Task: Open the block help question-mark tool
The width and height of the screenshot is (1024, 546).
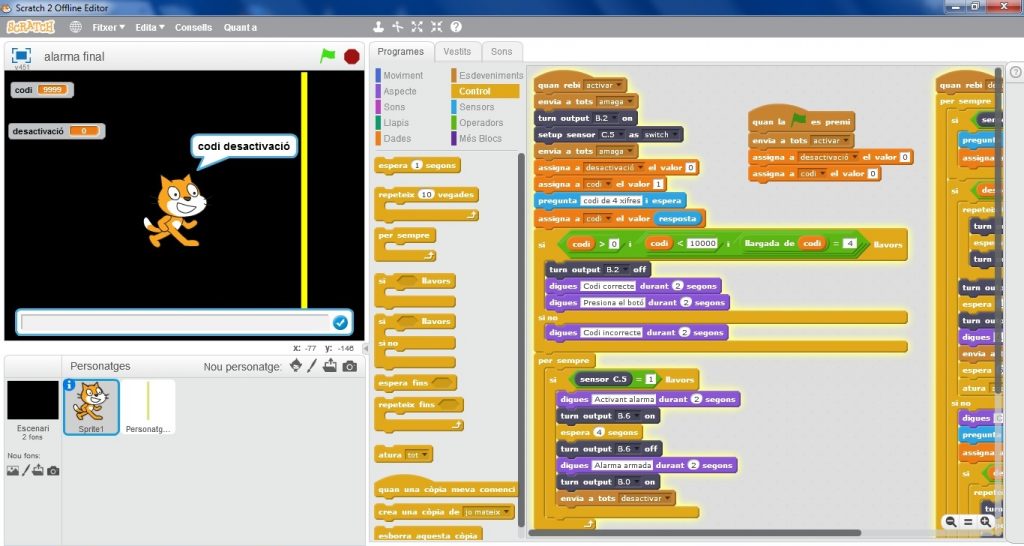Action: point(456,27)
